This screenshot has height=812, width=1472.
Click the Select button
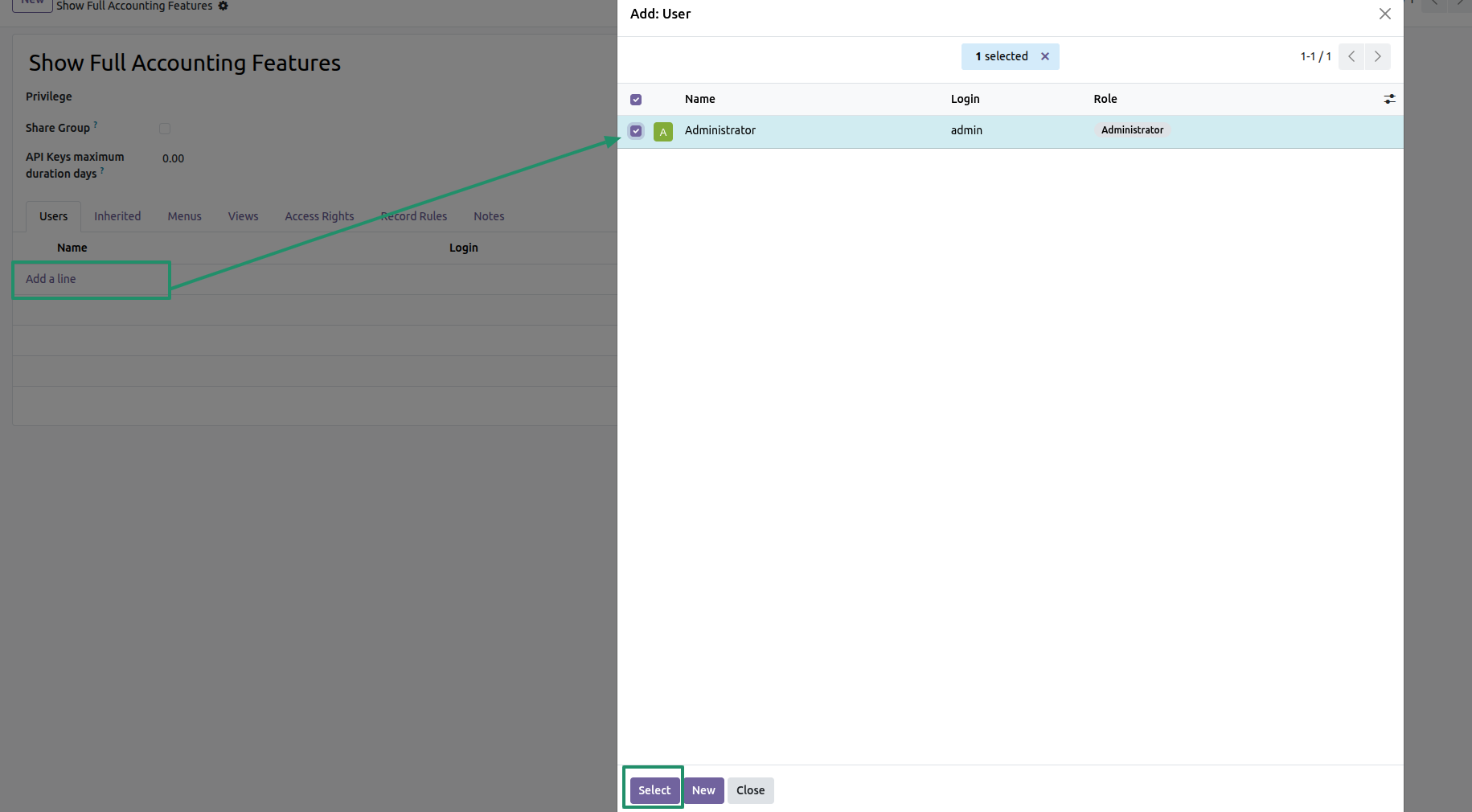pos(654,790)
